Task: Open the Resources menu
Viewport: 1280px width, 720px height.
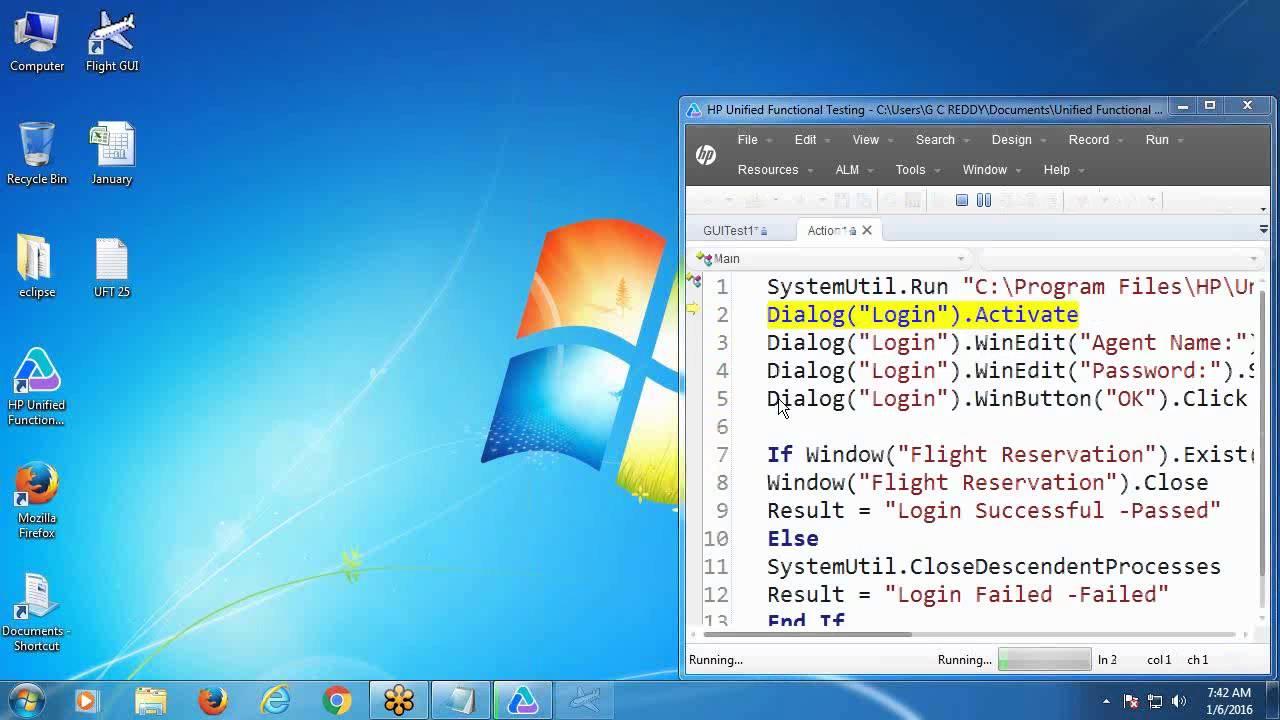Action: click(775, 170)
